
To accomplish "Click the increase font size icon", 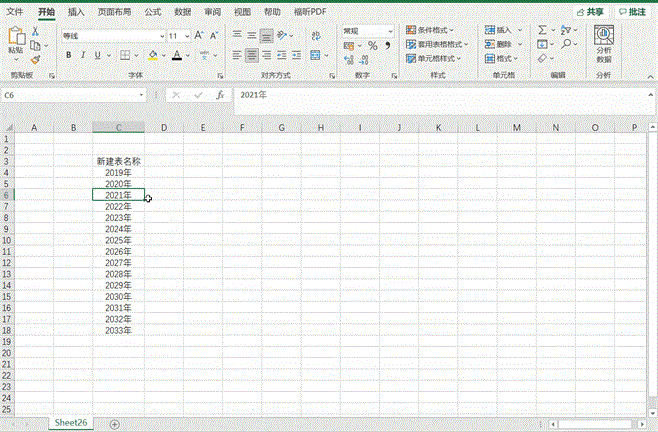I will click(x=199, y=35).
